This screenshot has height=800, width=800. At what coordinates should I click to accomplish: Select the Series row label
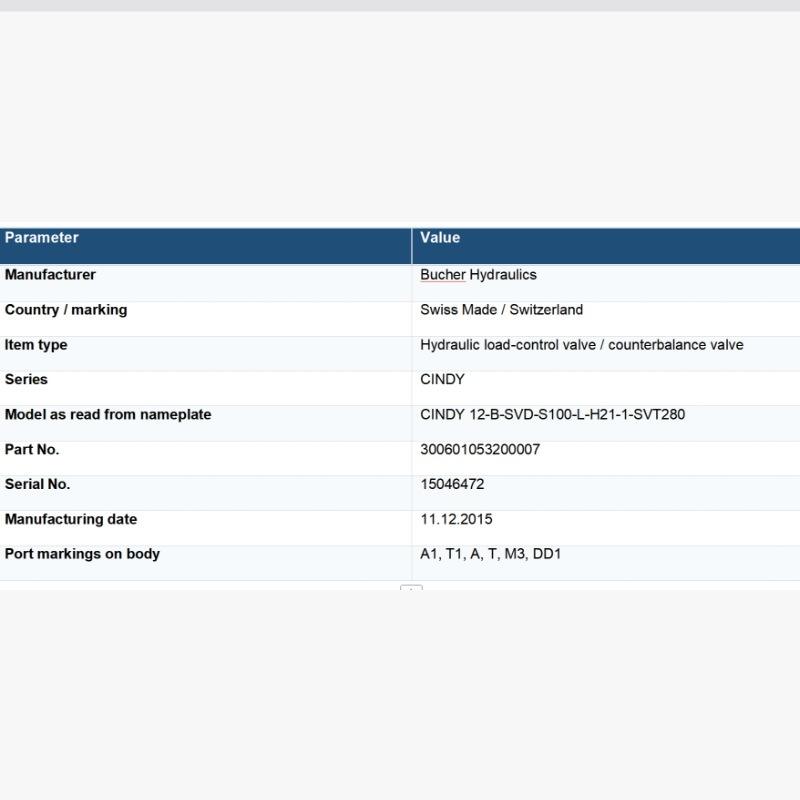(x=26, y=379)
